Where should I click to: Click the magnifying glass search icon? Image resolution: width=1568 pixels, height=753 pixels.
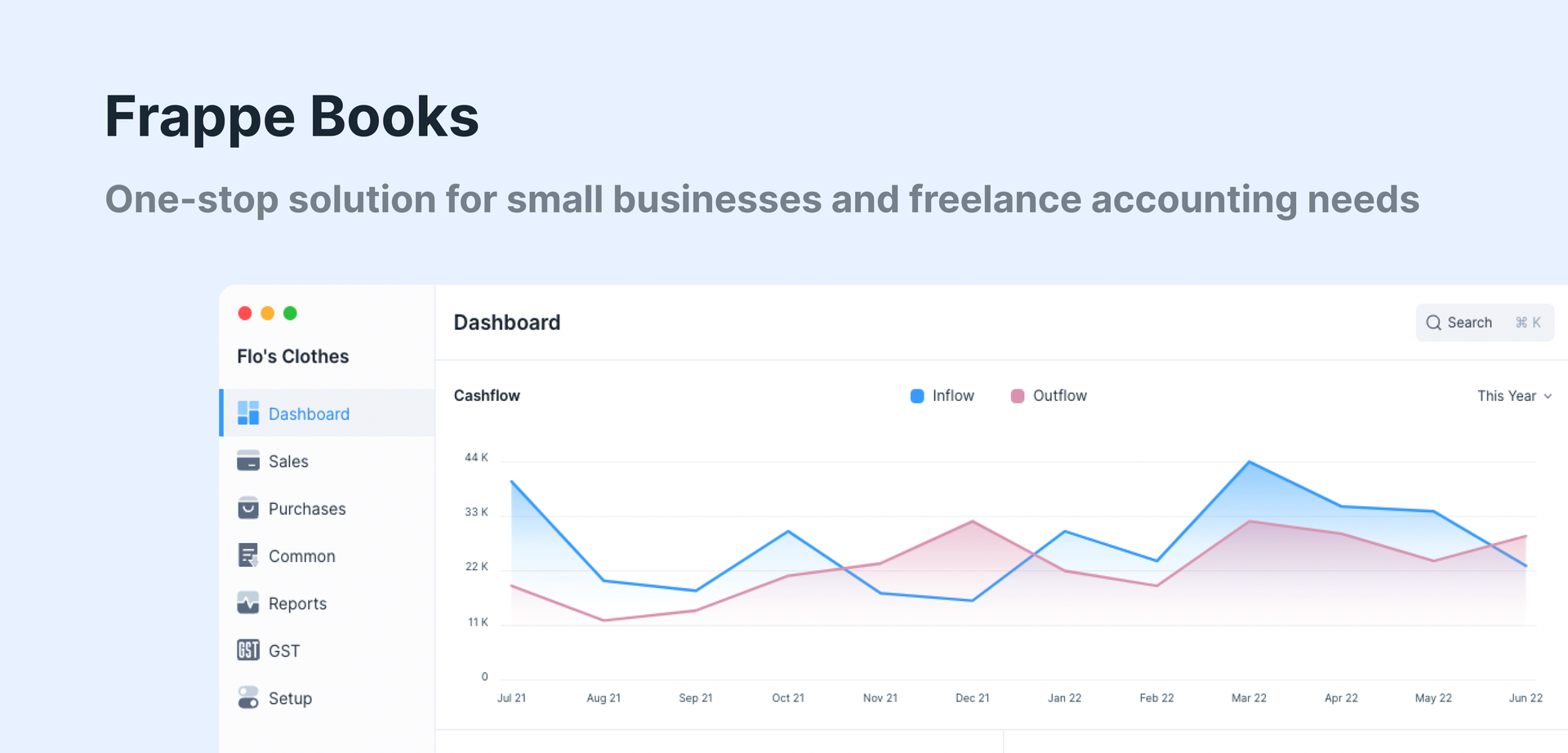1433,322
